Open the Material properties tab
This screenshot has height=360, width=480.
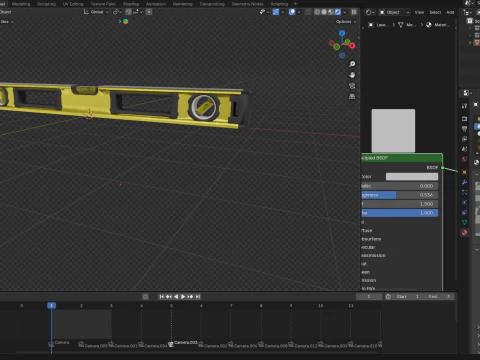tap(464, 232)
